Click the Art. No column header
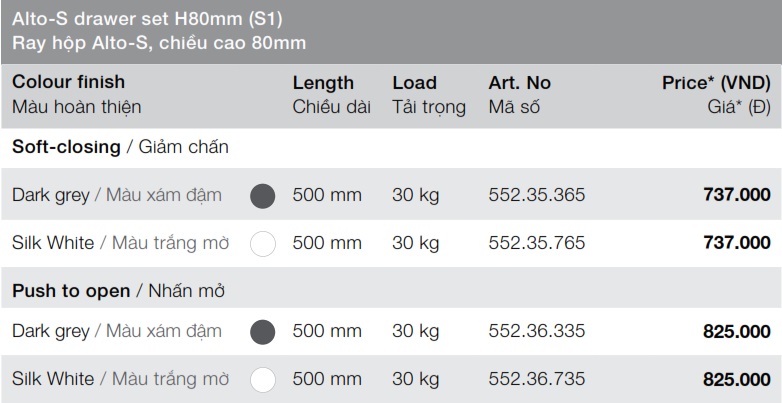The width and height of the screenshot is (782, 403). [x=520, y=83]
